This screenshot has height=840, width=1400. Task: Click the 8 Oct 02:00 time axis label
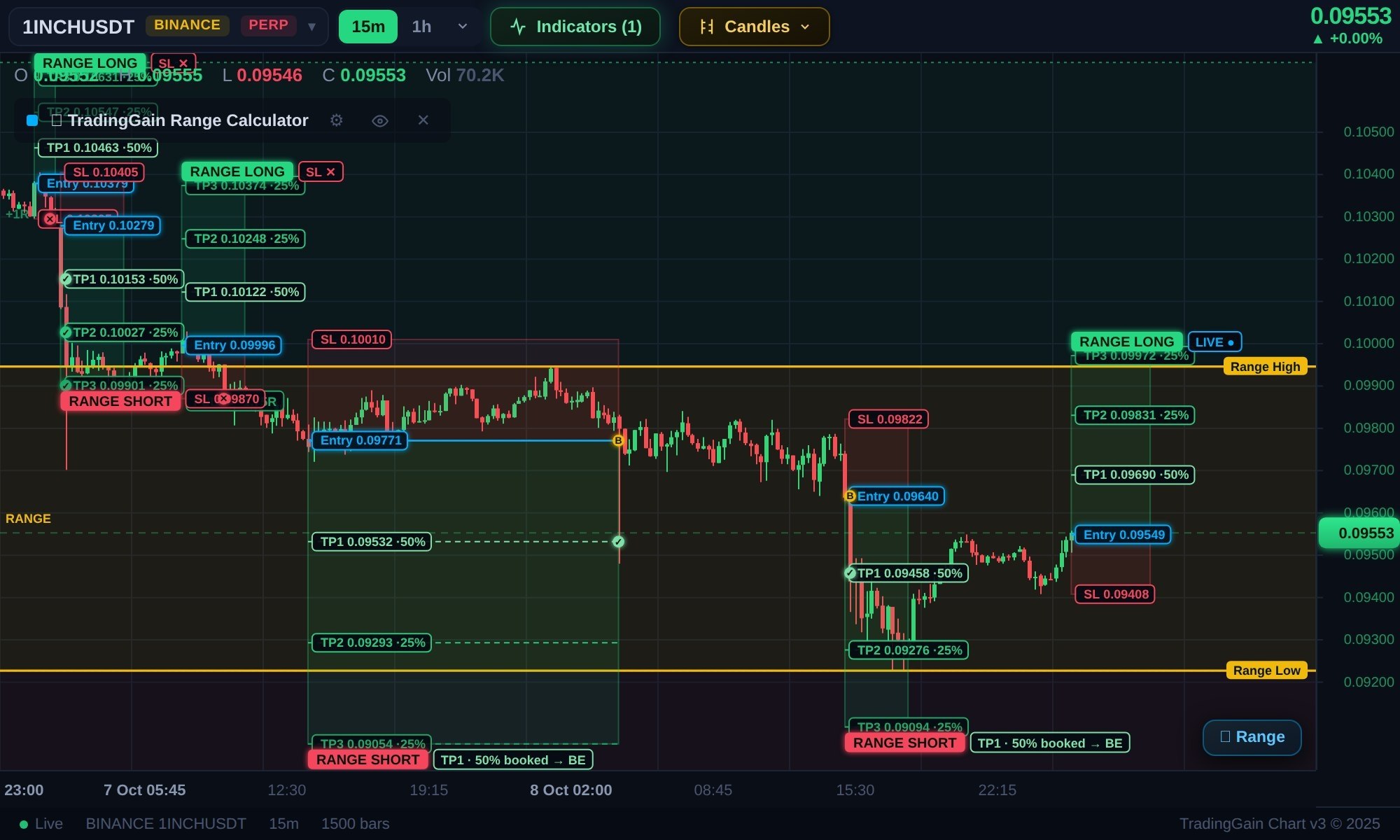click(570, 790)
